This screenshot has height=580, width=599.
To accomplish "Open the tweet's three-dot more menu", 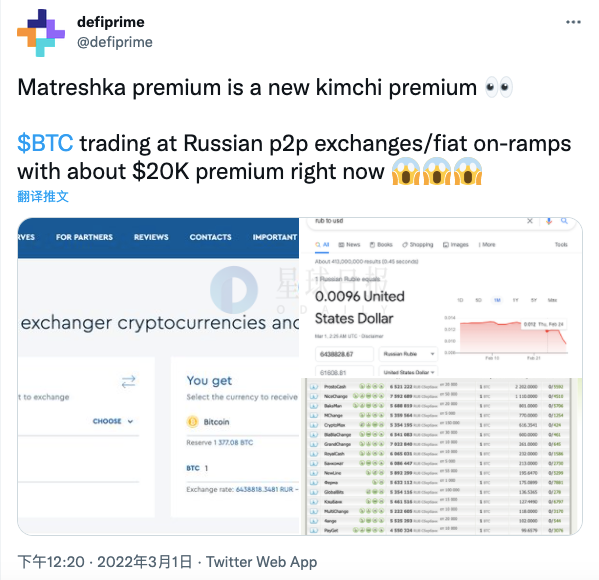I will pyautogui.click(x=573, y=22).
